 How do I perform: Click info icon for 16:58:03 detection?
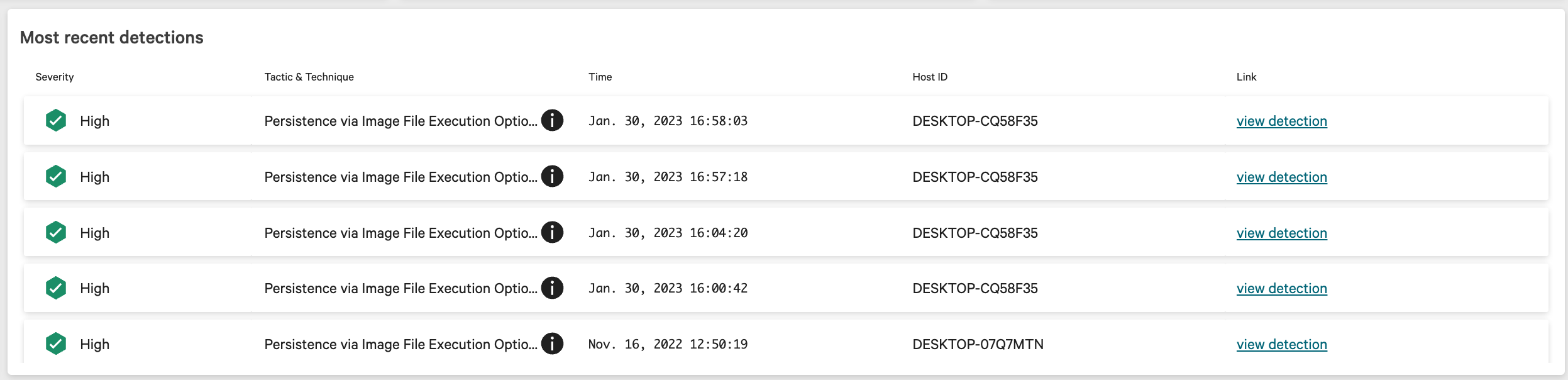(552, 120)
